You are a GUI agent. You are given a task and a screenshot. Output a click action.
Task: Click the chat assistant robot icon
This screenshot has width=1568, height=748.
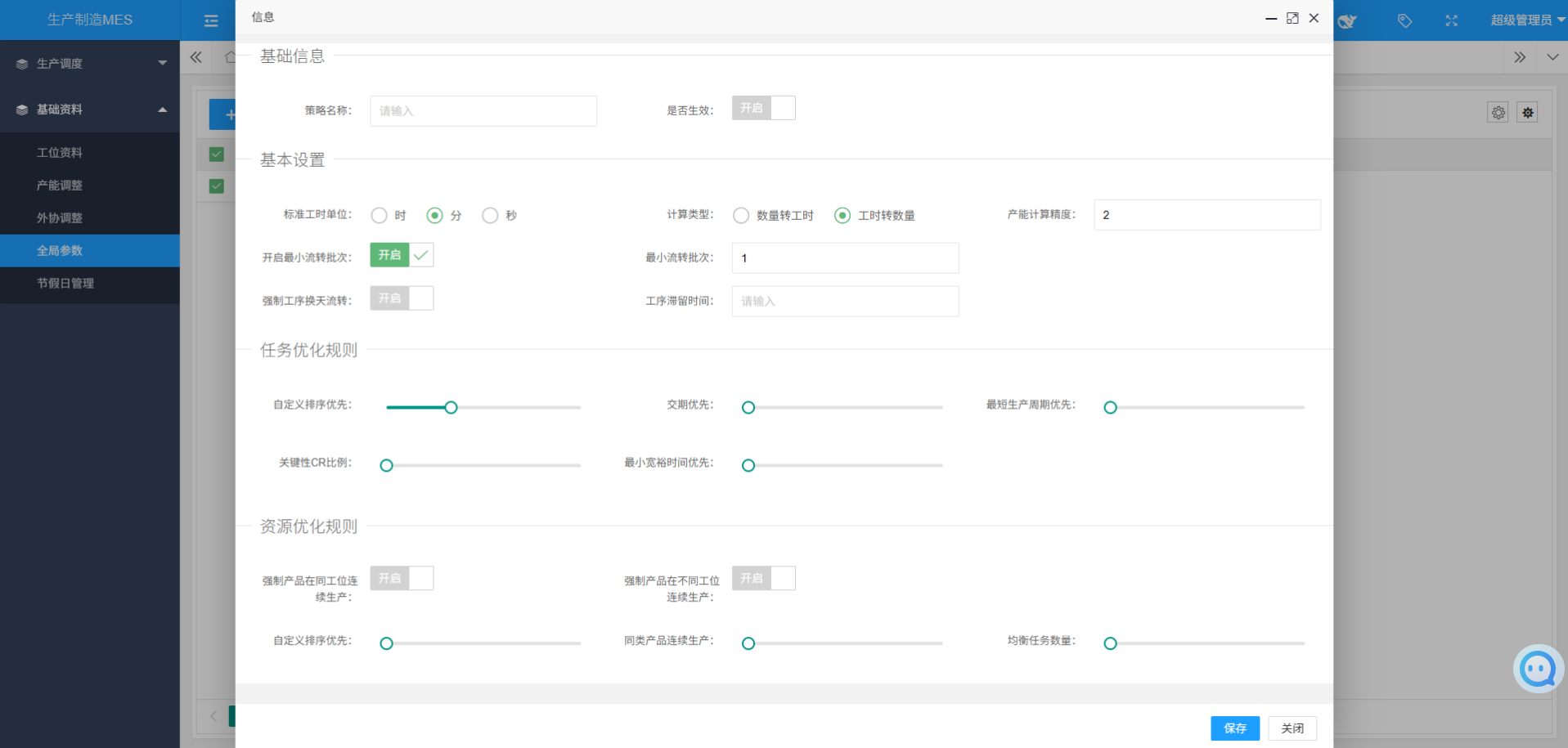click(1538, 669)
